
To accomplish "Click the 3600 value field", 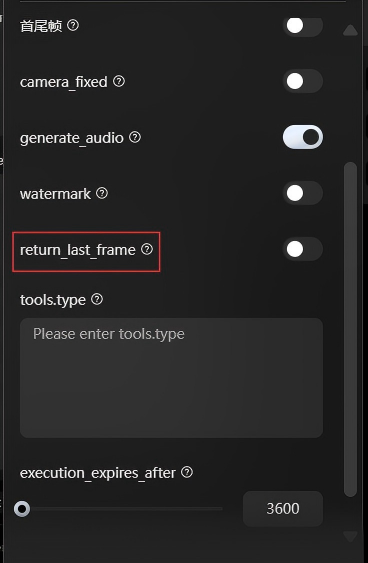I will (283, 509).
